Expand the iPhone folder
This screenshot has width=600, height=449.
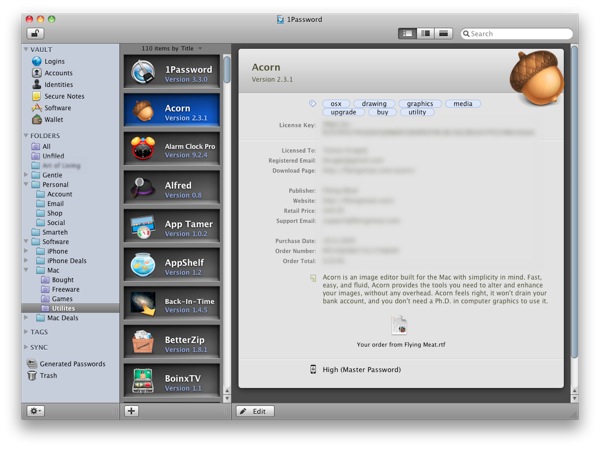pos(26,251)
